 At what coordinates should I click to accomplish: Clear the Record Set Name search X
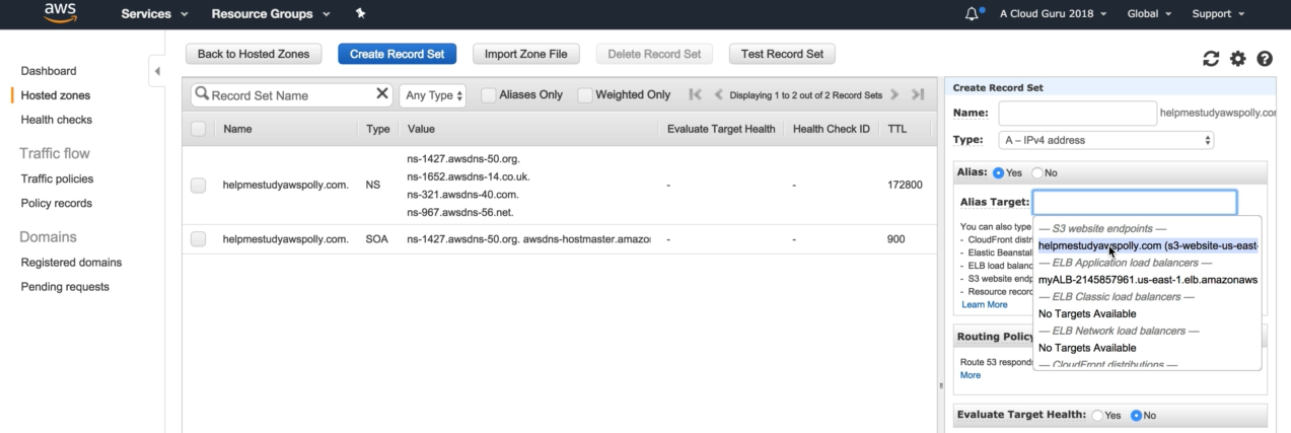pos(382,95)
